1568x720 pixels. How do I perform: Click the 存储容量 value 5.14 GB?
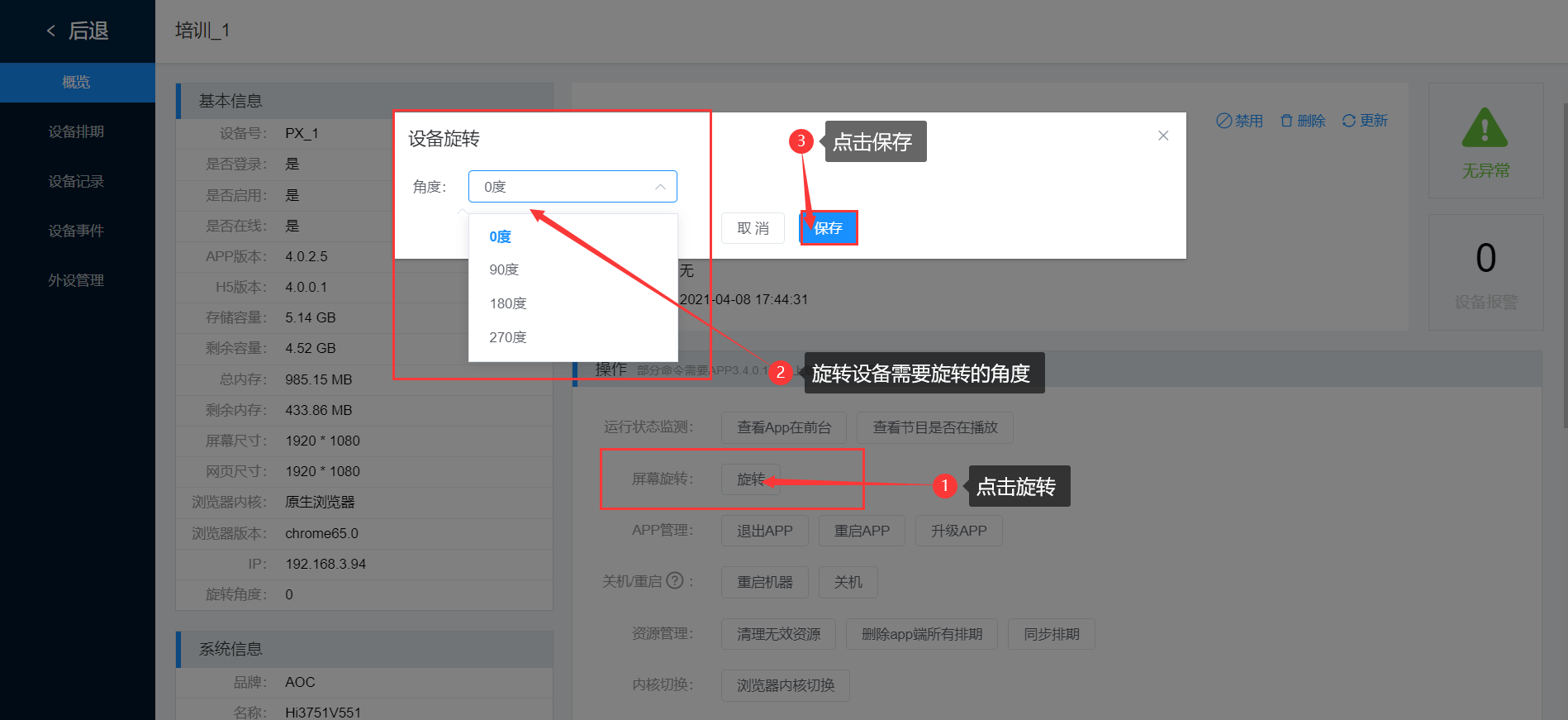pyautogui.click(x=311, y=317)
